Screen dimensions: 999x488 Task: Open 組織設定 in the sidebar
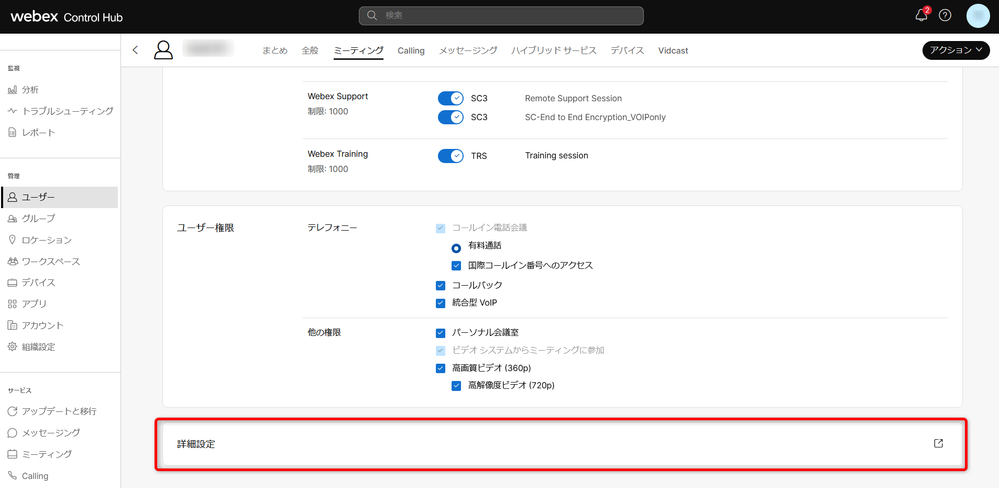31,347
